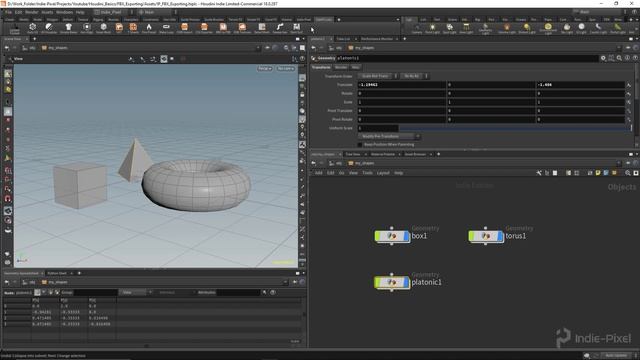640x360 pixels.
Task: Click the flame Pyro Preset shelf tool
Action: tap(149, 27)
